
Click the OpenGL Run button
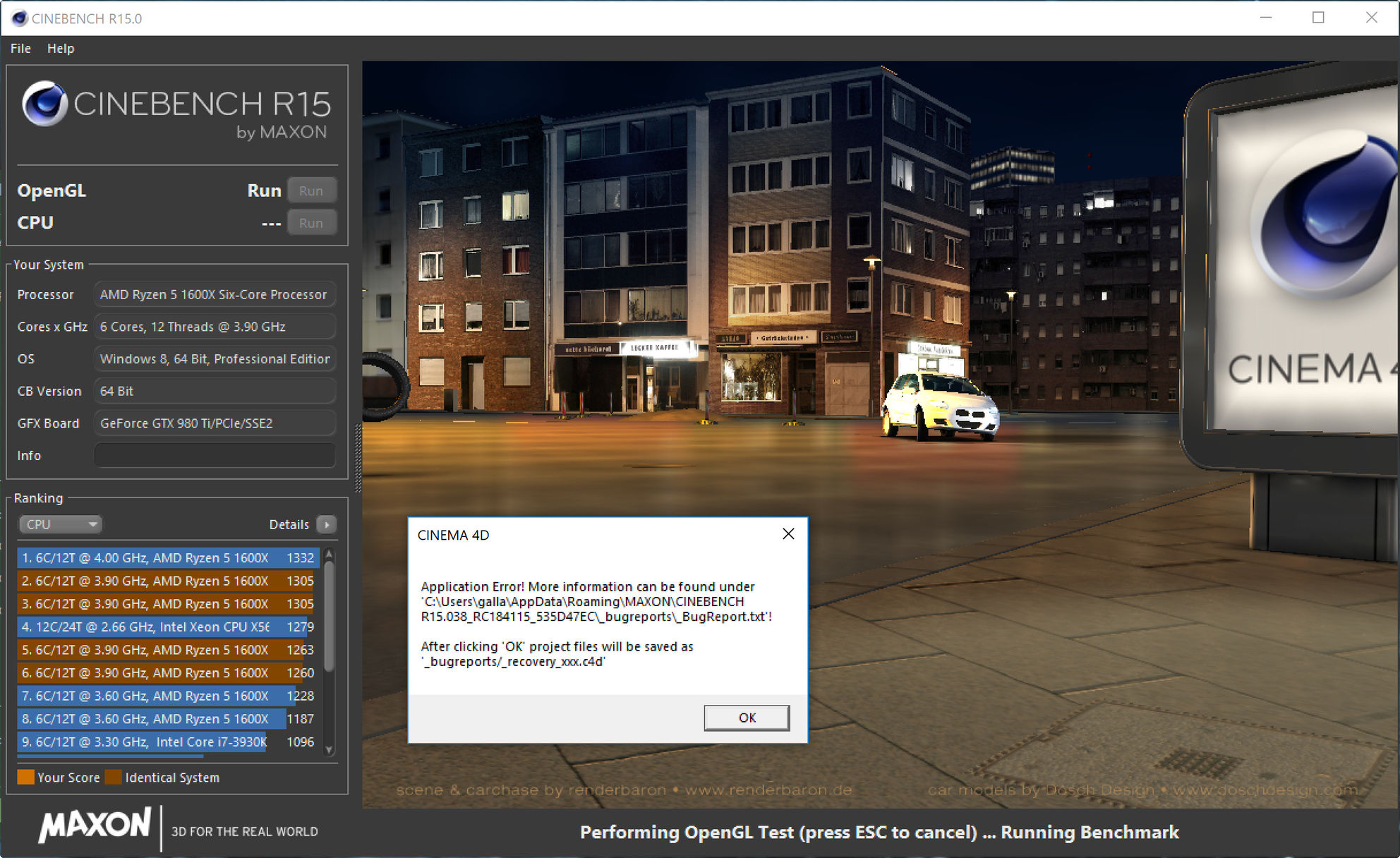tap(311, 191)
